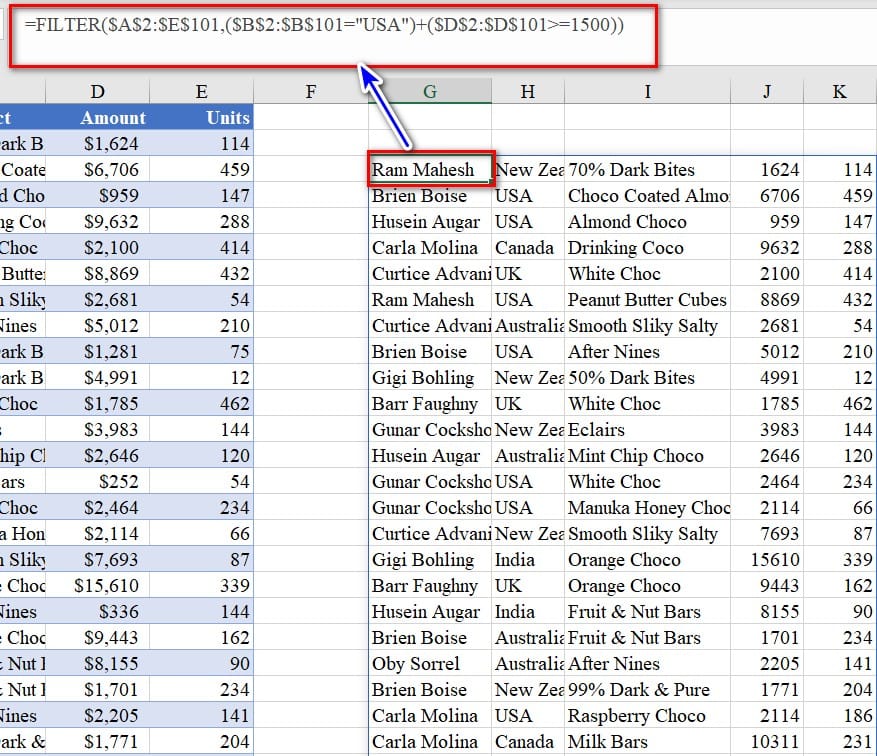
Task: Select the $252 amount cell
Action: [x=113, y=482]
